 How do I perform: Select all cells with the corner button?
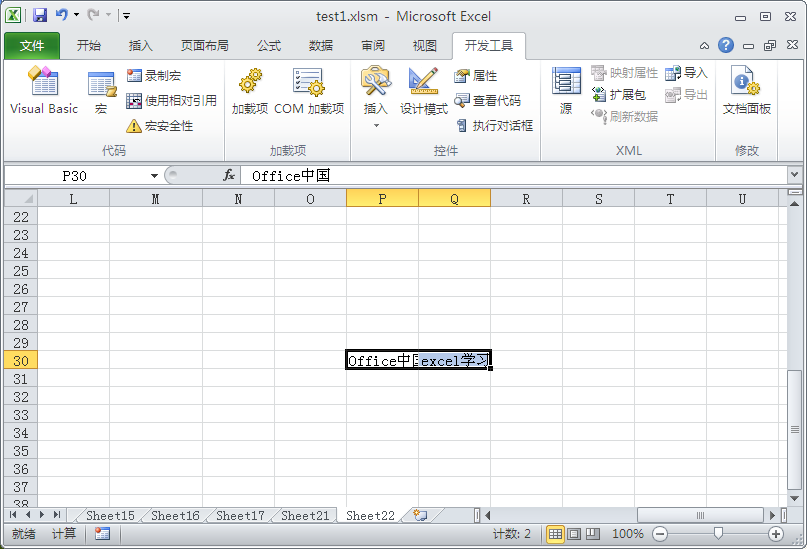tap(21, 198)
